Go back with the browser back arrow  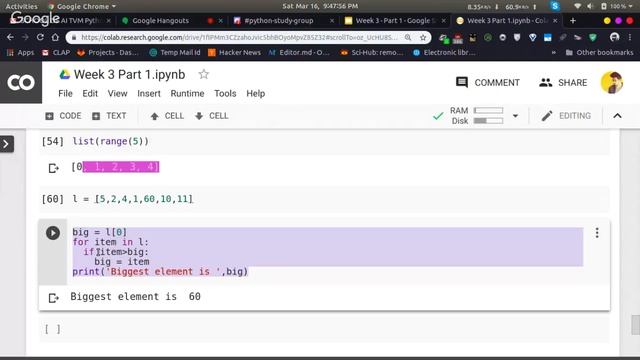(x=10, y=37)
